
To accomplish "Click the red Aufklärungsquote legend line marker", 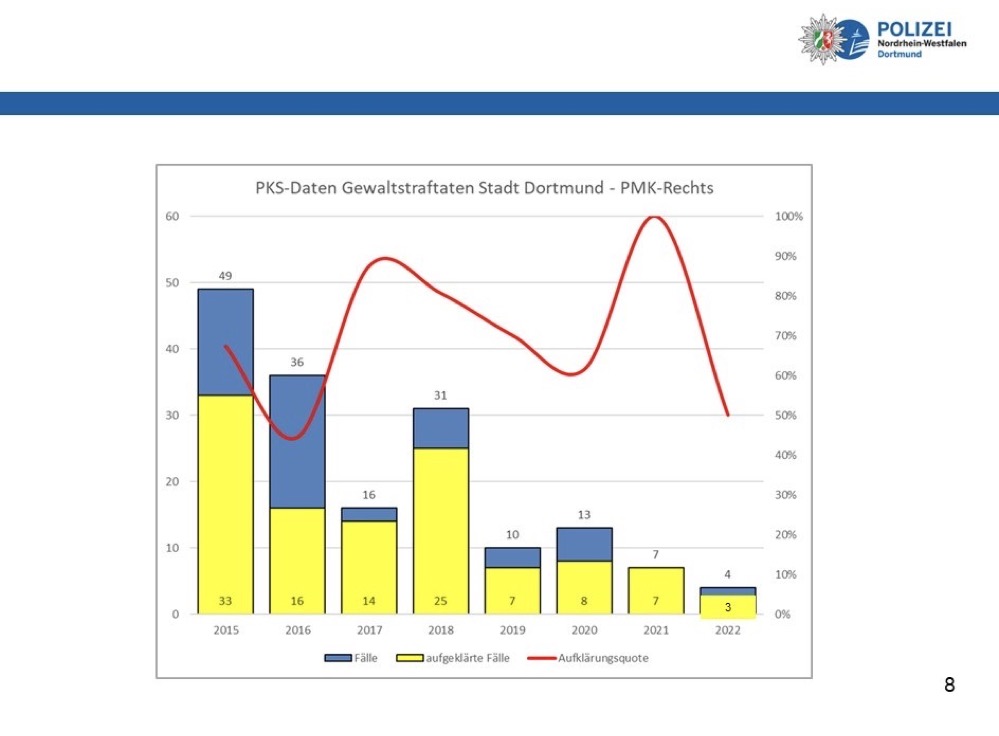I will point(542,658).
